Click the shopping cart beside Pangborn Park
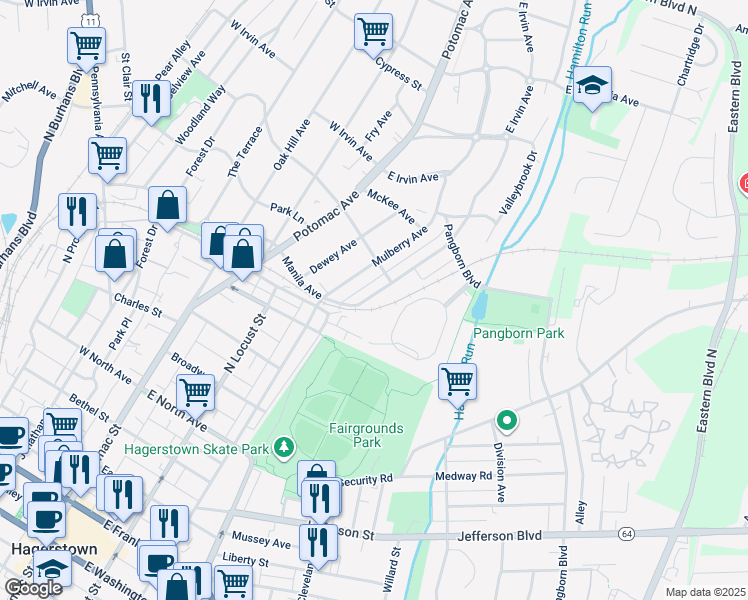Viewport: 748px width, 600px height. (457, 380)
